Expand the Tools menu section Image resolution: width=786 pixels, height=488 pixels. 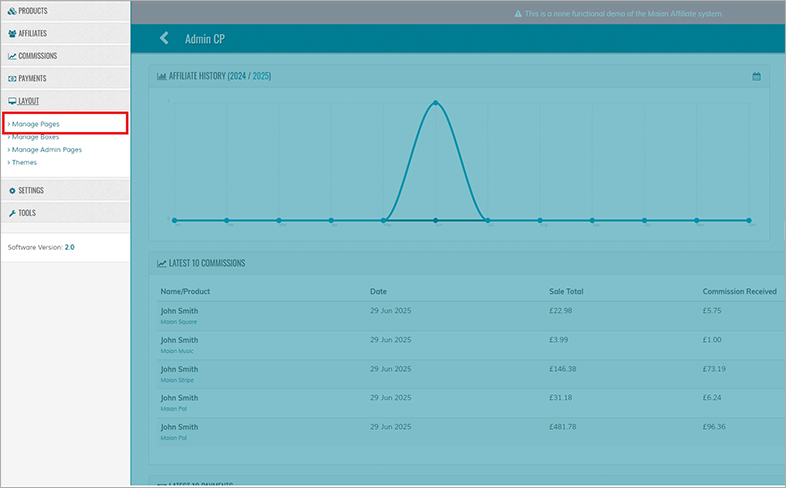coord(27,213)
